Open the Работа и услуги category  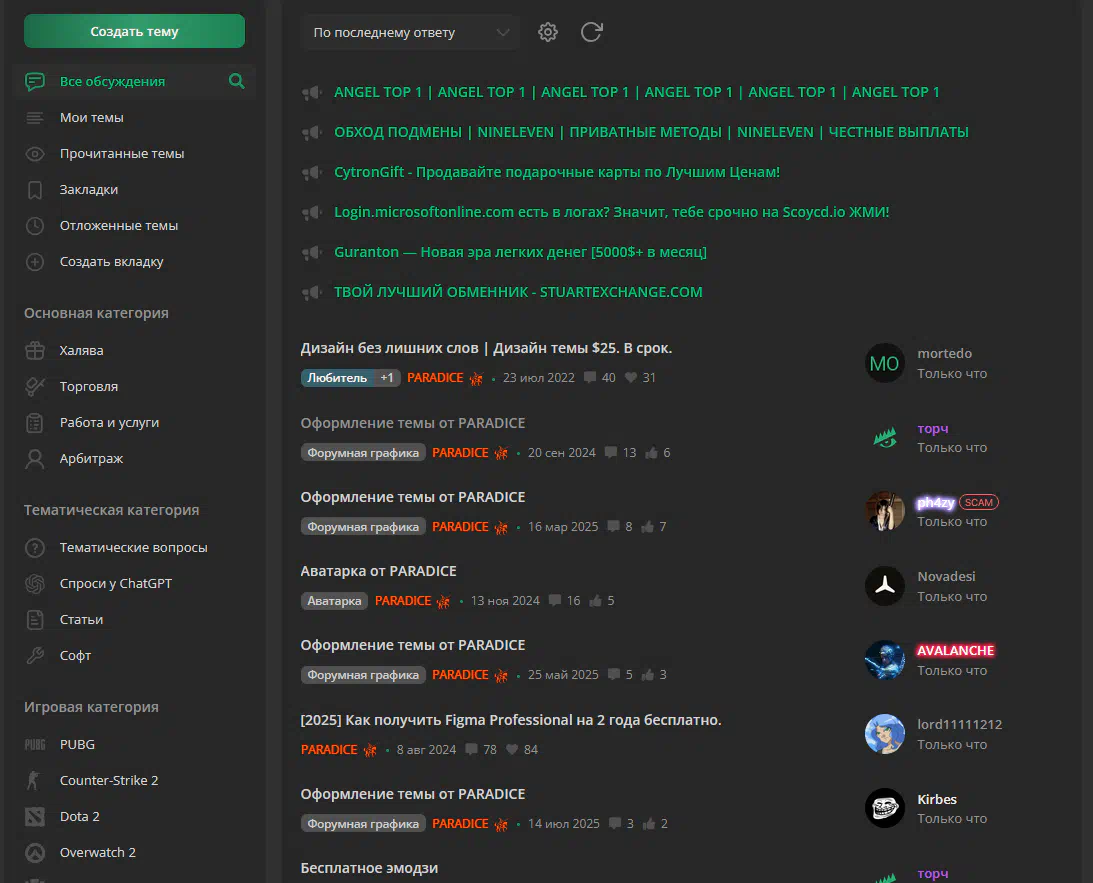pos(109,422)
